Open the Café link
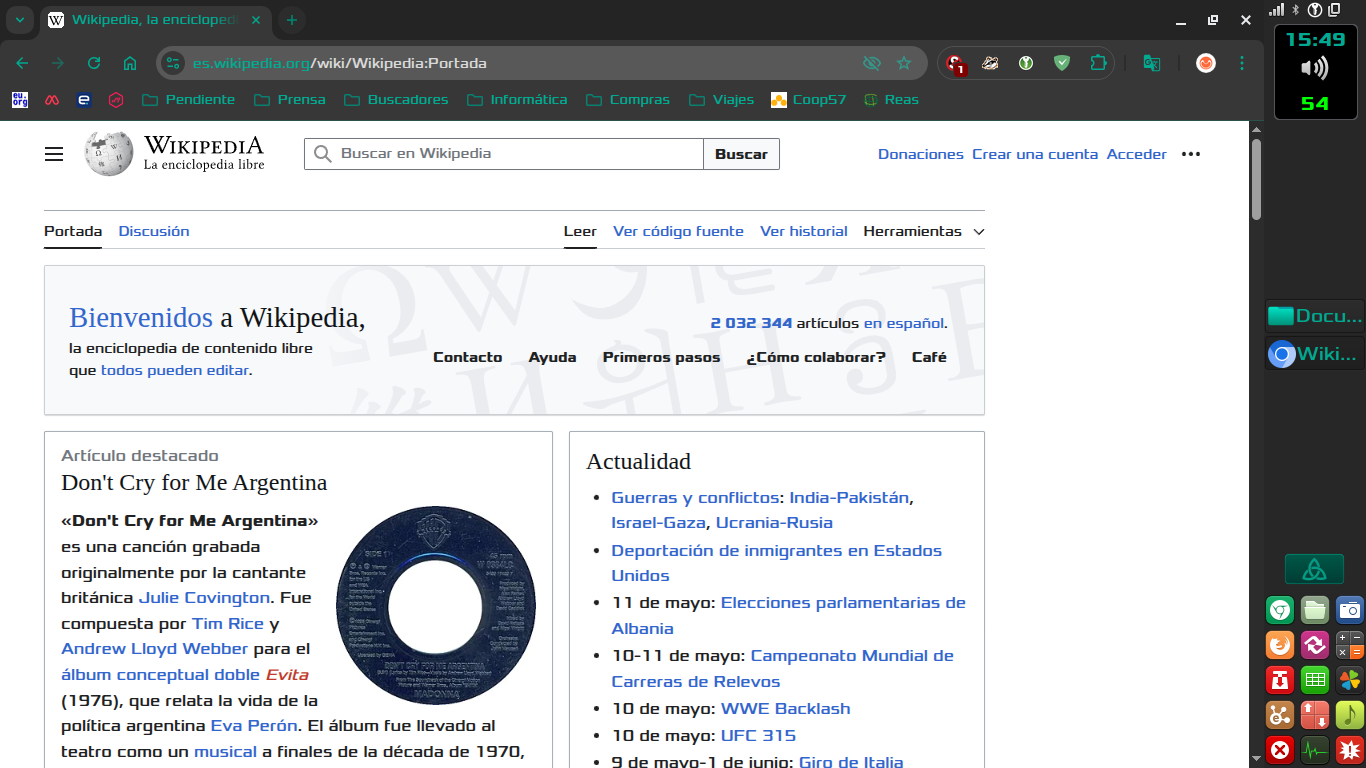The height and width of the screenshot is (768, 1366). click(x=929, y=357)
